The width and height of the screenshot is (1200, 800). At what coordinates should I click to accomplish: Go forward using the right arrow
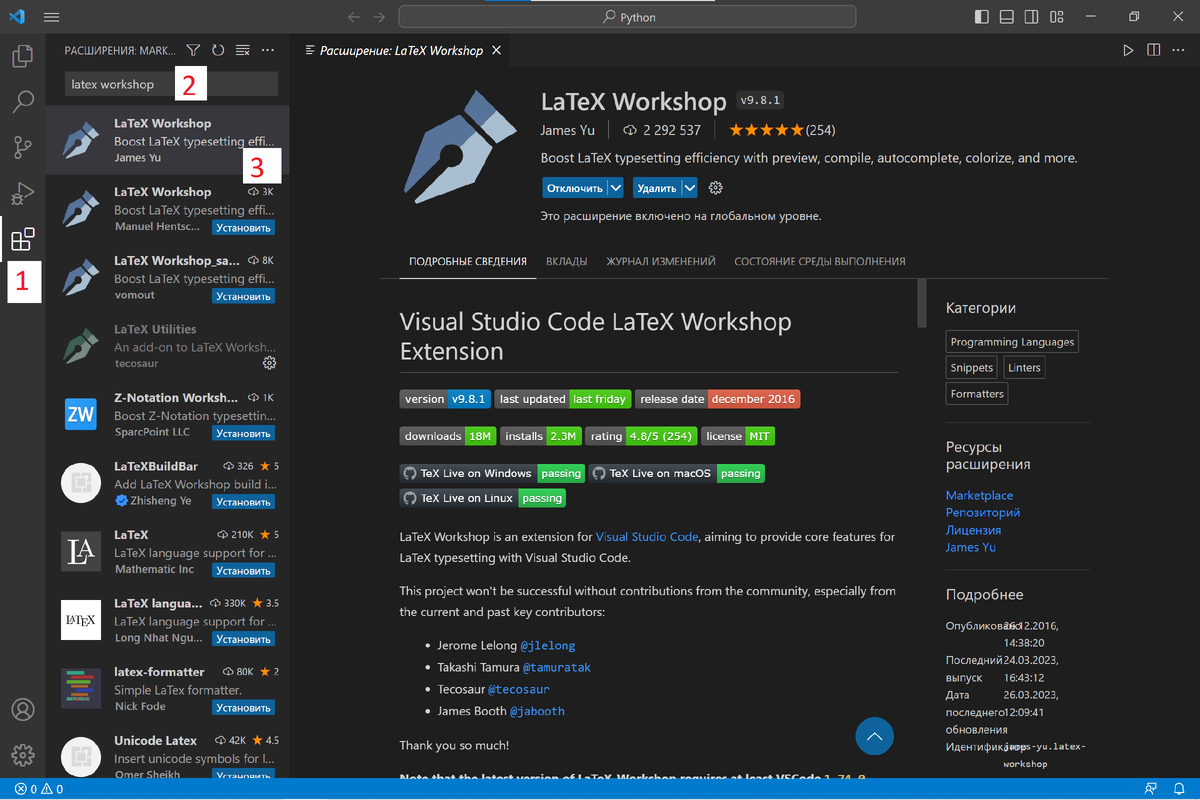[379, 17]
